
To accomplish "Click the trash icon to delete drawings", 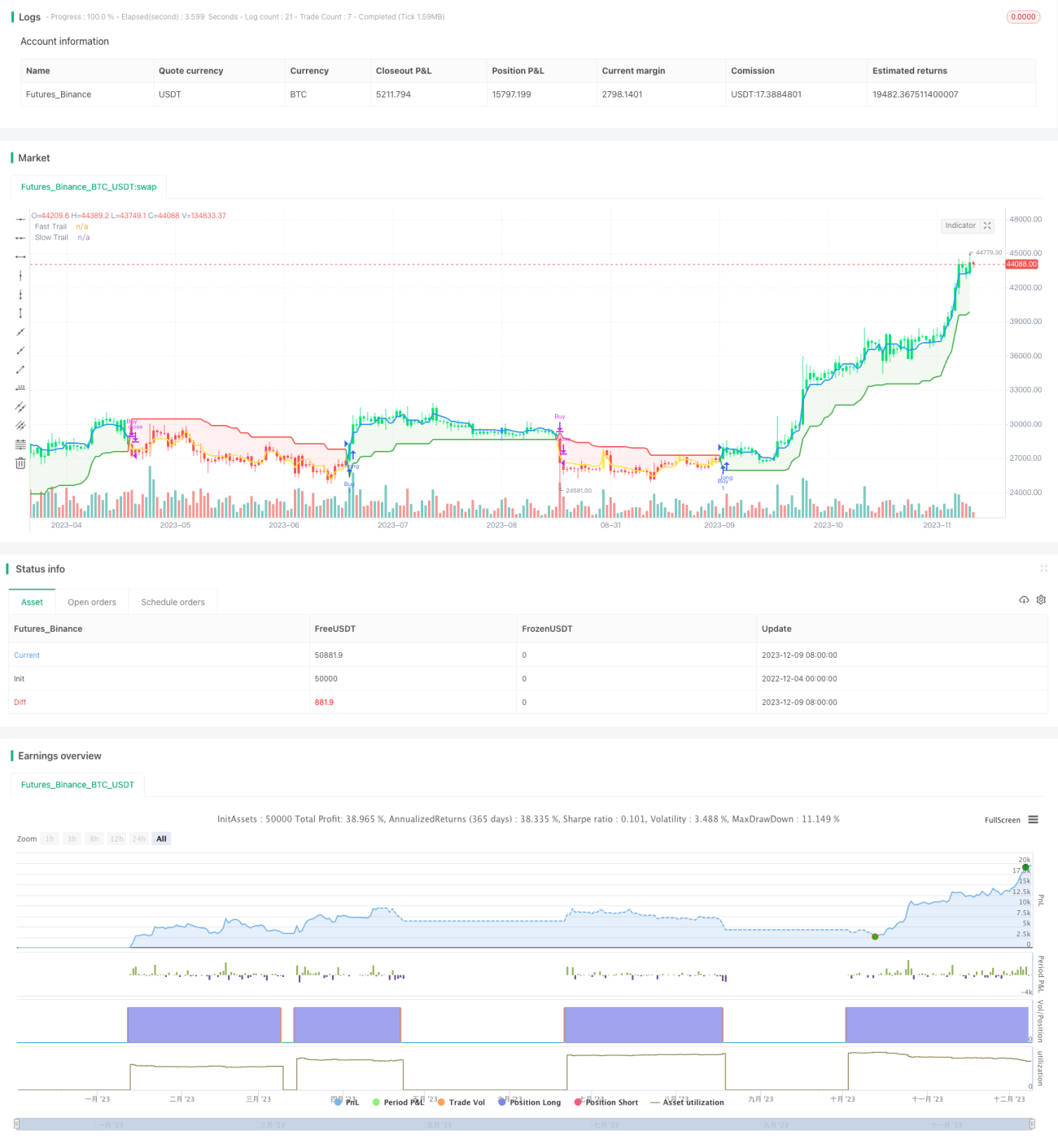I will click(20, 462).
